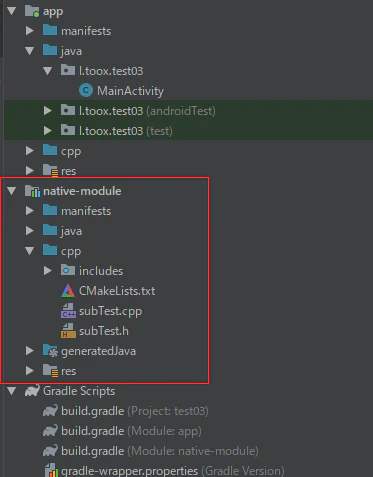Image resolution: width=373 pixels, height=477 pixels.
Task: Open build.gradle for Module: native-module
Action: pyautogui.click(x=160, y=451)
